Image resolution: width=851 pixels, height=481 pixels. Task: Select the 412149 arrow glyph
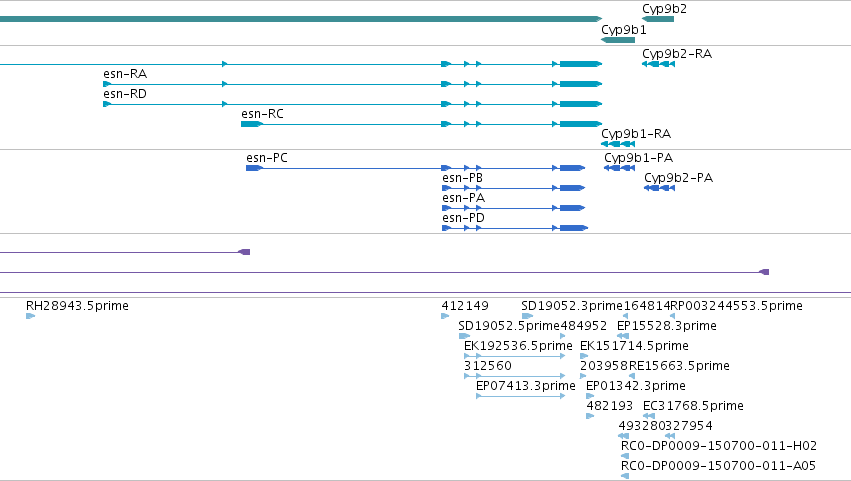(446, 316)
